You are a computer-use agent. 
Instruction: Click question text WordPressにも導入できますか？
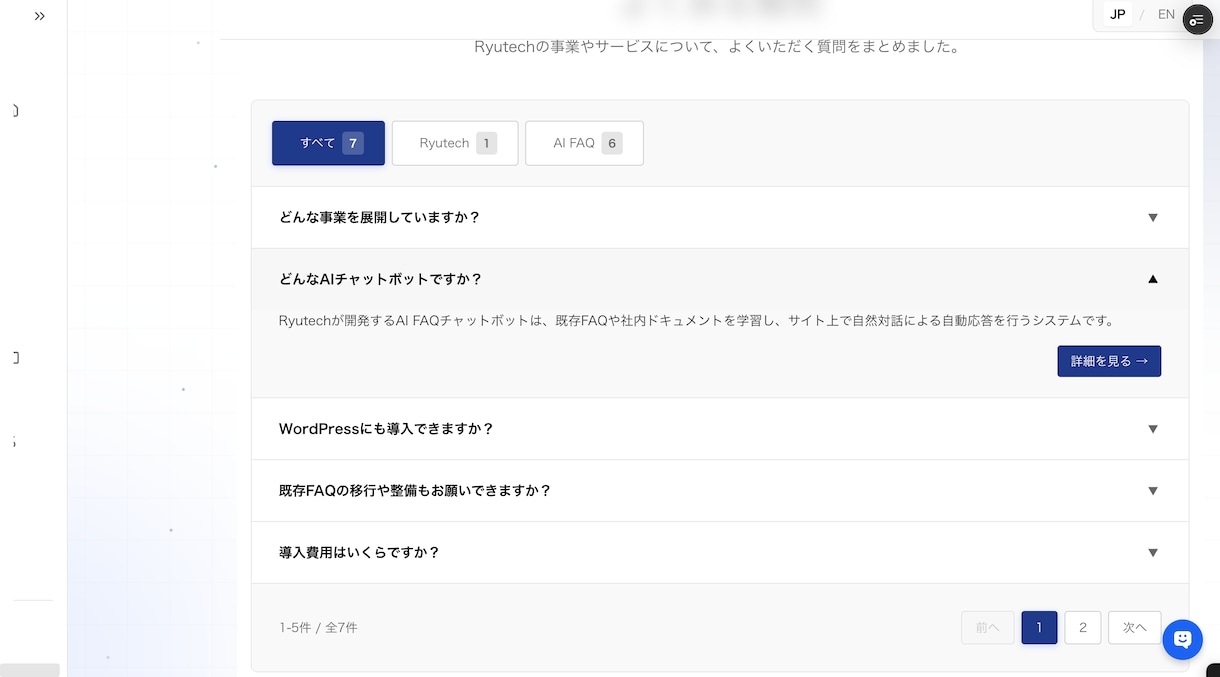click(x=387, y=429)
